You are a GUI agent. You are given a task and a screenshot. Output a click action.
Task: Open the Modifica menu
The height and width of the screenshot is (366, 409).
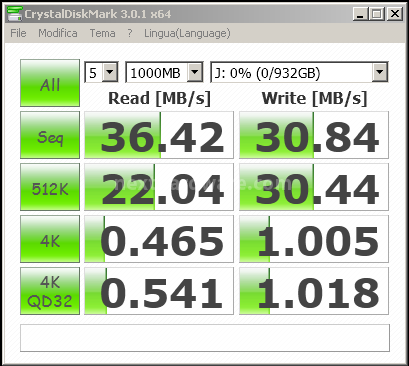coord(58,33)
